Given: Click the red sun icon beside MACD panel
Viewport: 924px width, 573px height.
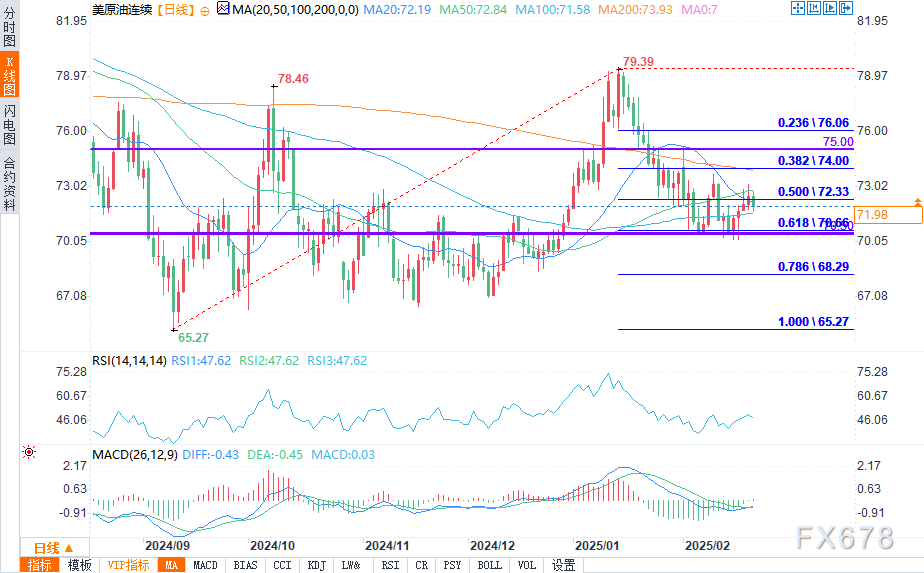Looking at the screenshot, I should pyautogui.click(x=27, y=453).
